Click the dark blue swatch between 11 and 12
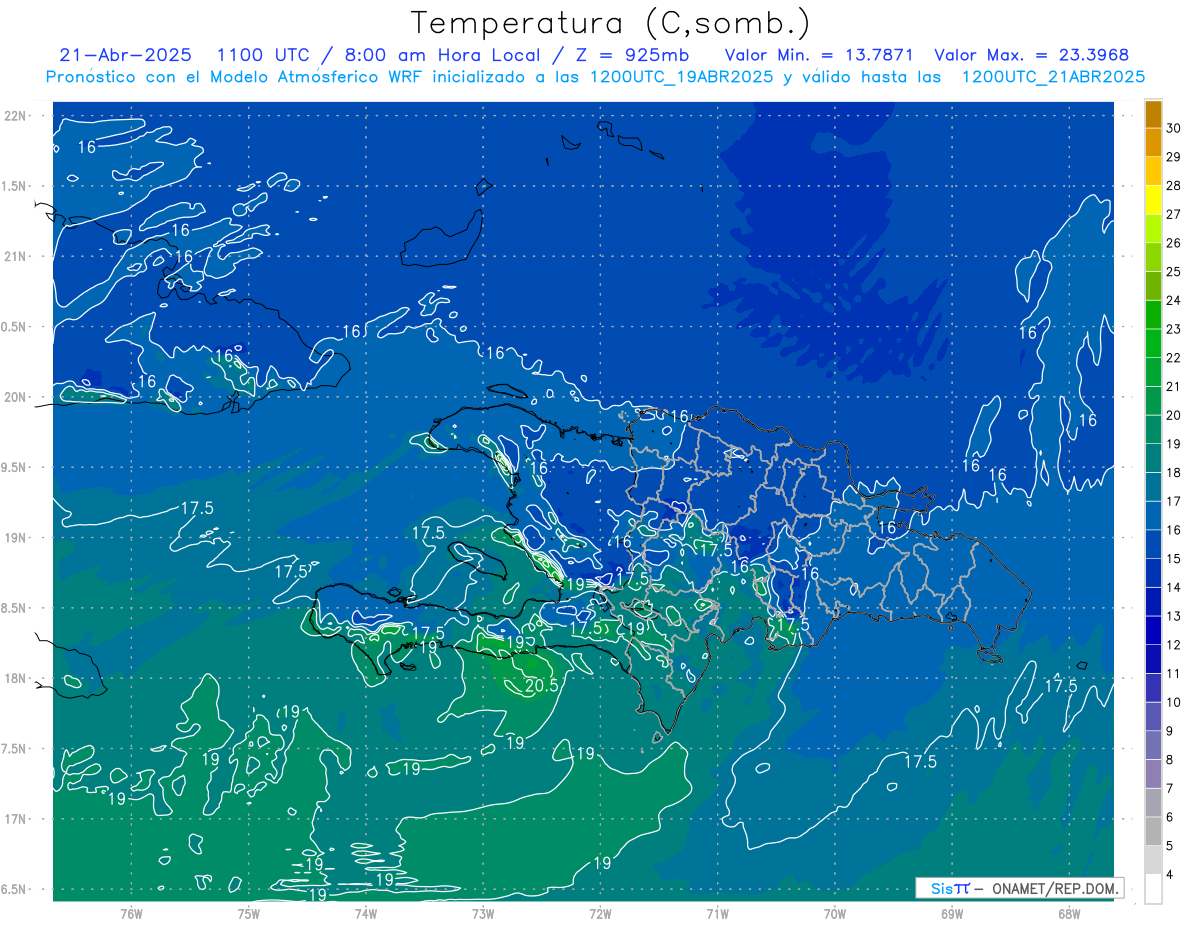1200x927 pixels. (1153, 659)
